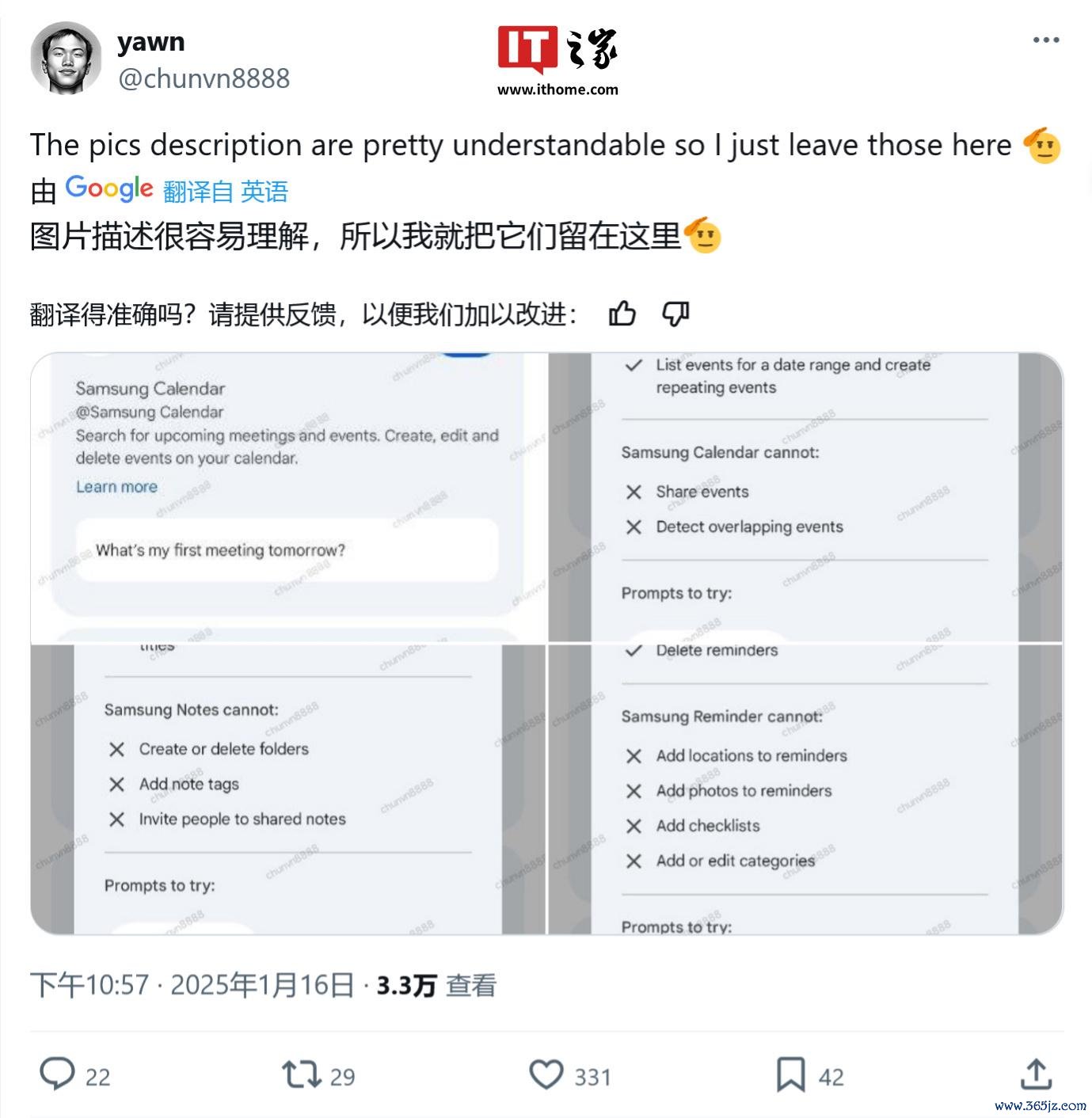Bookmark this tweet
Image resolution: width=1092 pixels, height=1118 pixels.
click(790, 1074)
